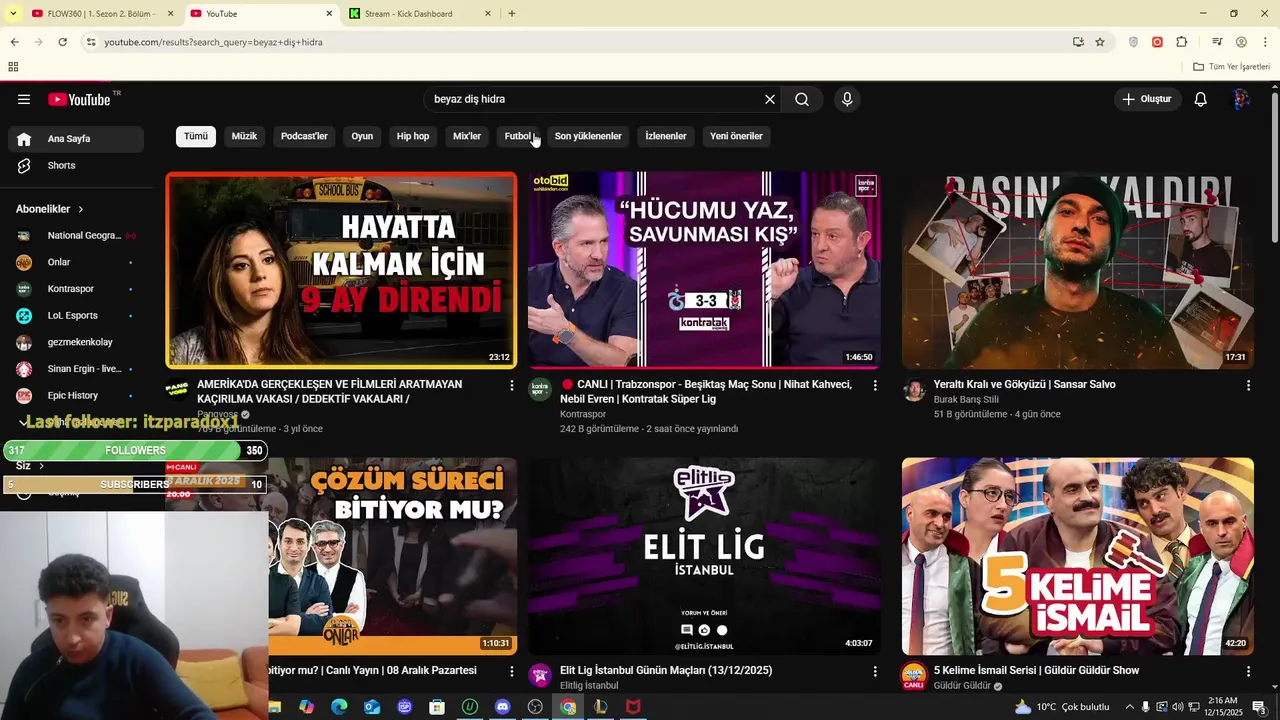Close the YouTube browser tab
1280x720 pixels.
point(329,14)
